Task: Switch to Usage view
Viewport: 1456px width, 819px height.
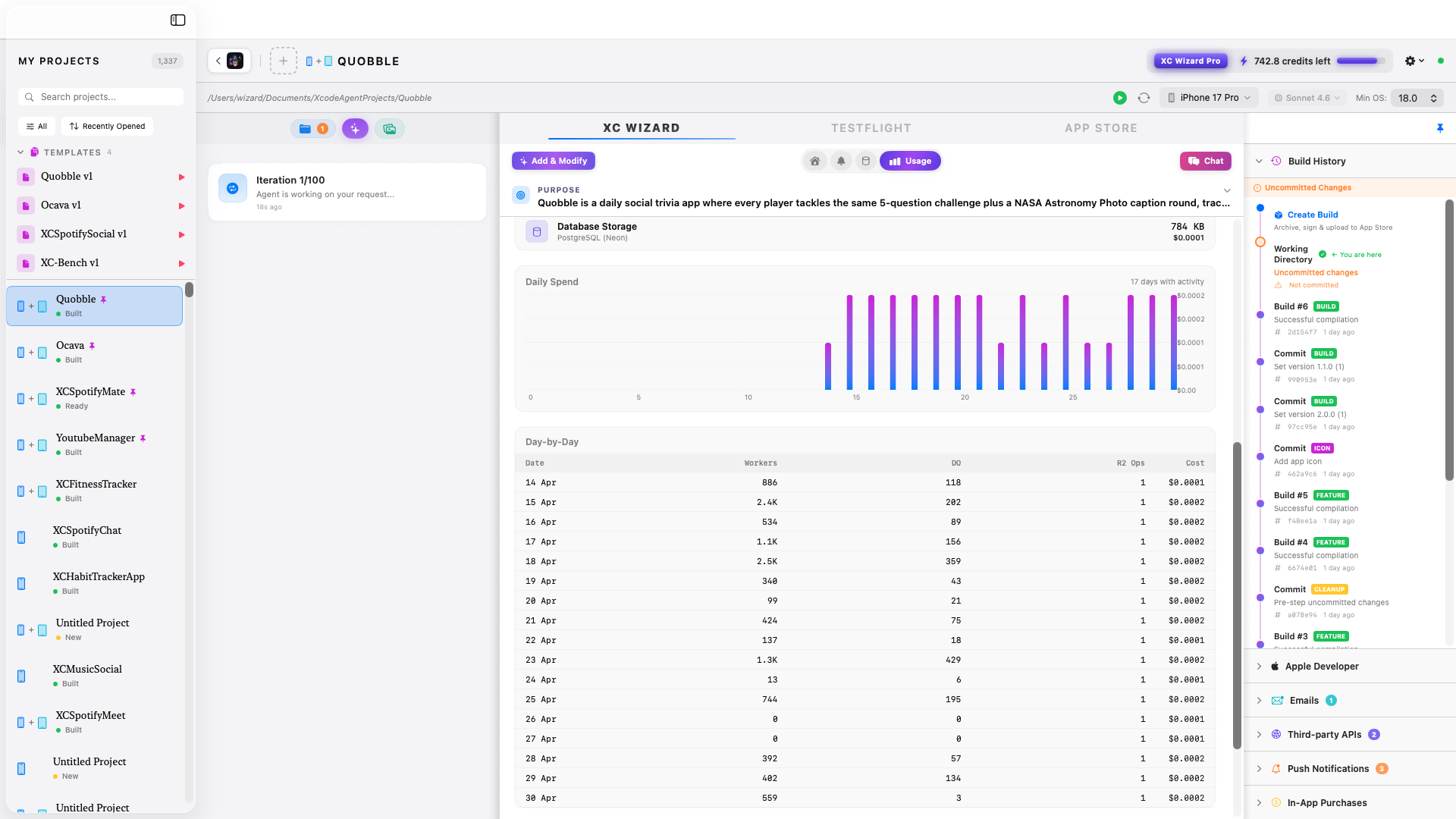Action: tap(910, 161)
